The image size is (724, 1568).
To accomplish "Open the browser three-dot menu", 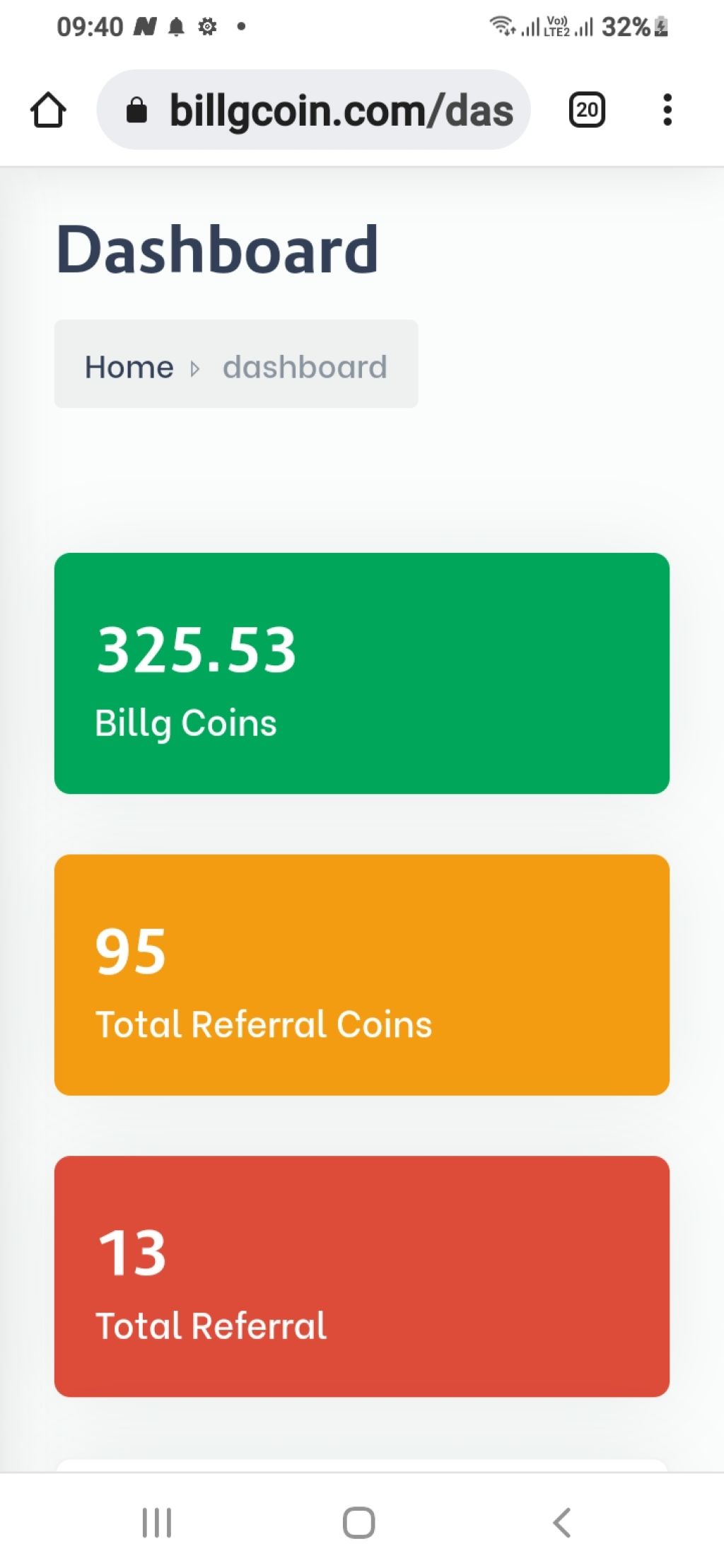I will pos(667,110).
